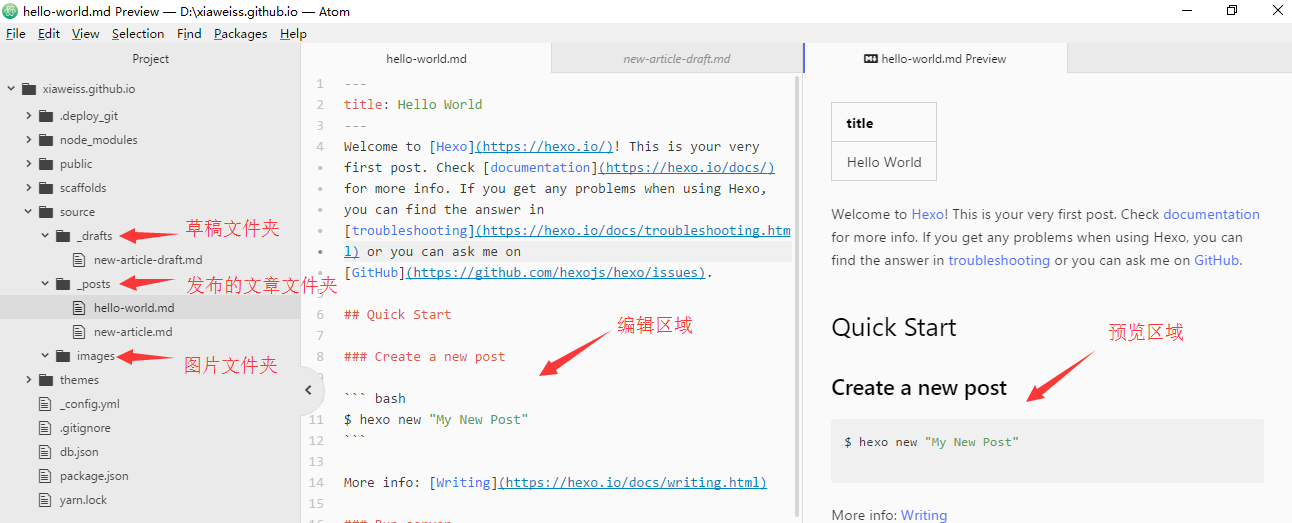Click the Atom logo in title bar
The width and height of the screenshot is (1292, 523).
12,10
